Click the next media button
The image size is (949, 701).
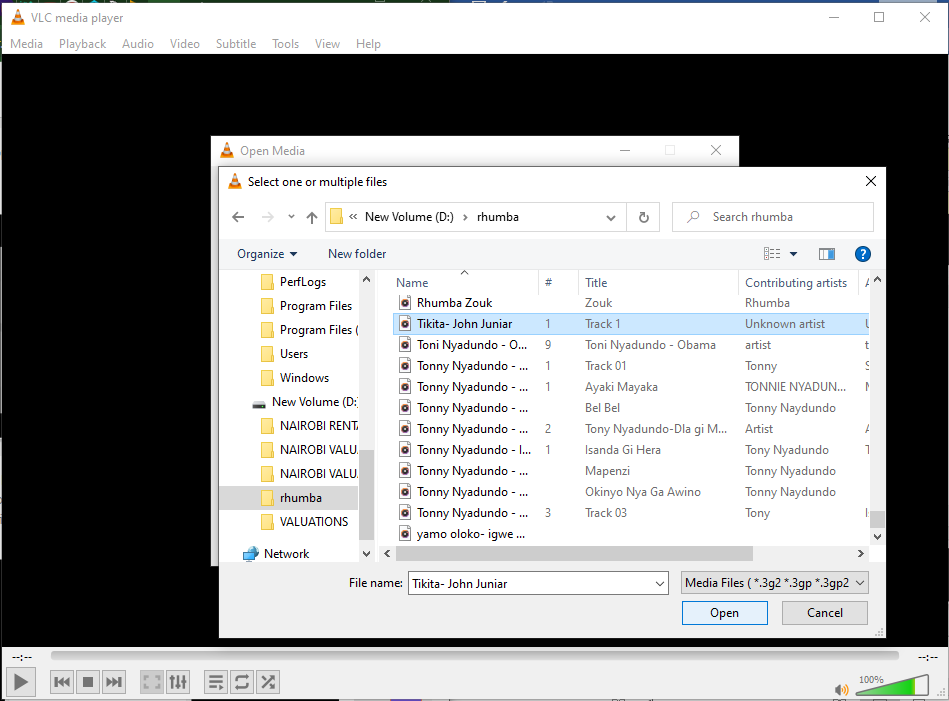pyautogui.click(x=114, y=682)
